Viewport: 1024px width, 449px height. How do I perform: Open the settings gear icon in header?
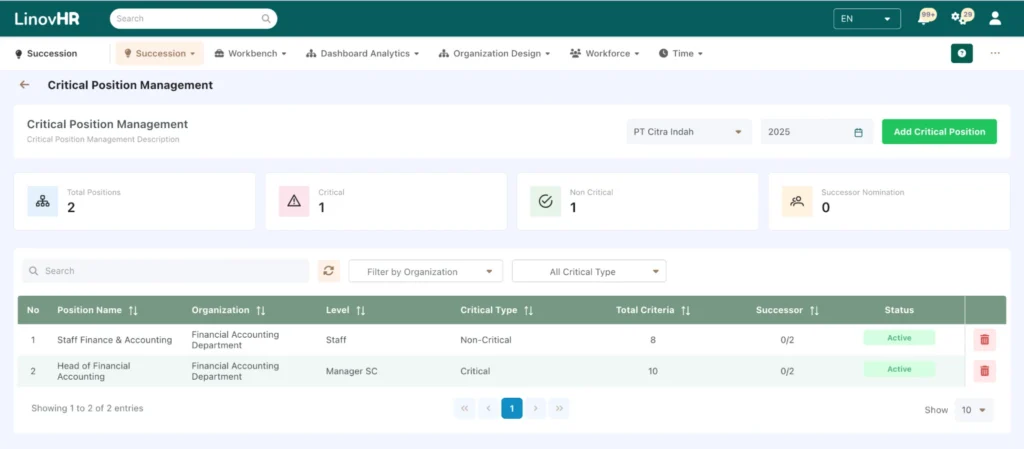(960, 18)
